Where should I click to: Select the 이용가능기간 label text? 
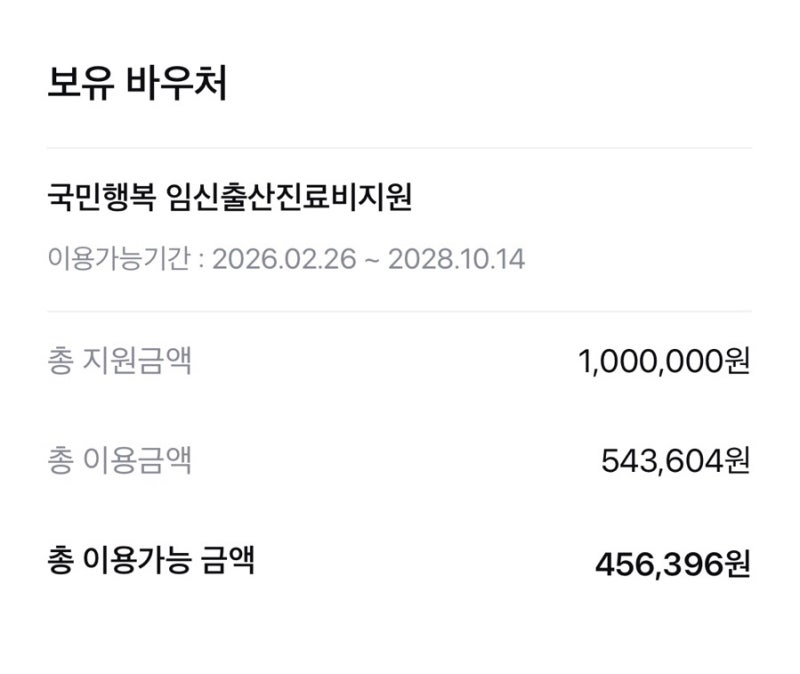pos(119,258)
